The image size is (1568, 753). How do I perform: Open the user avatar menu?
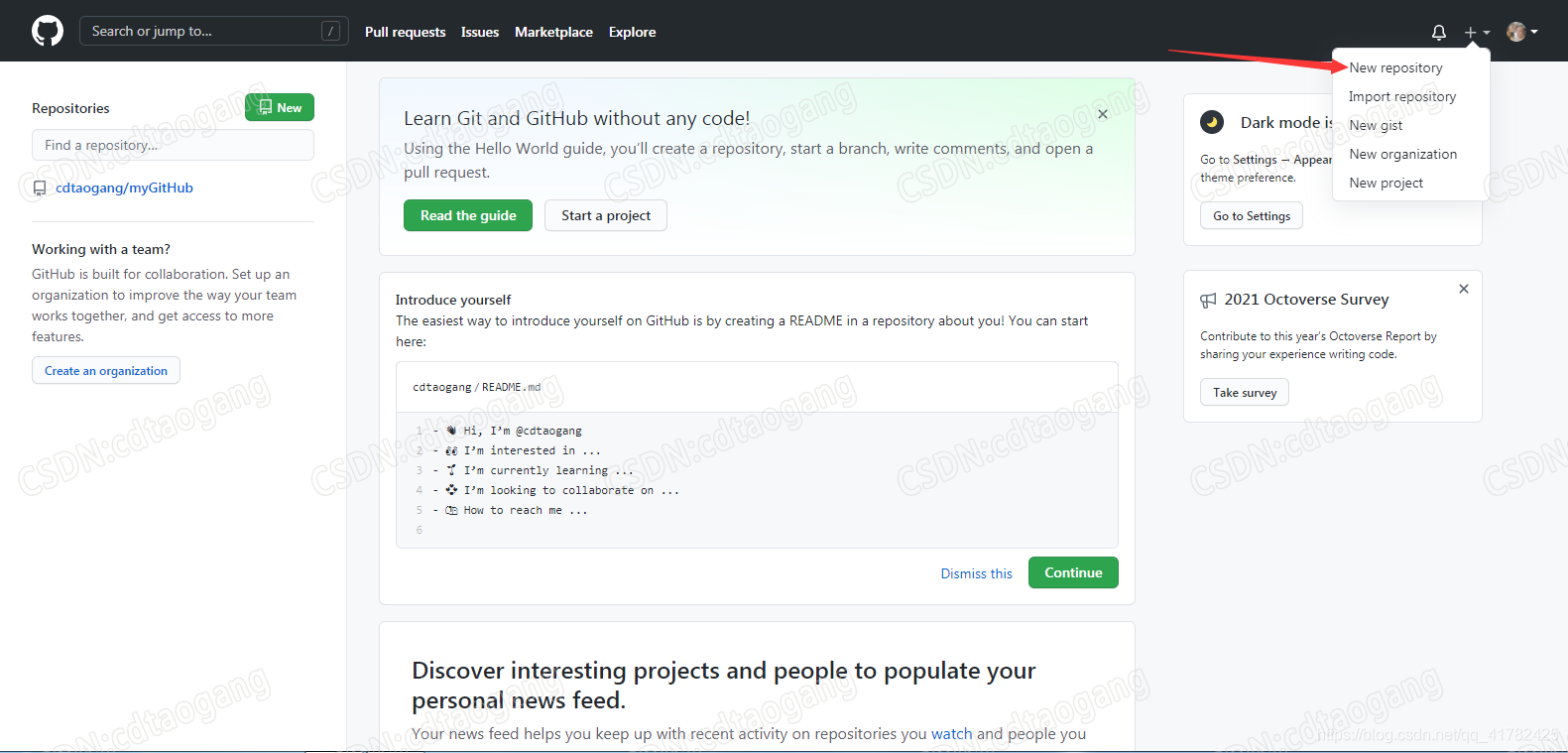[1522, 32]
